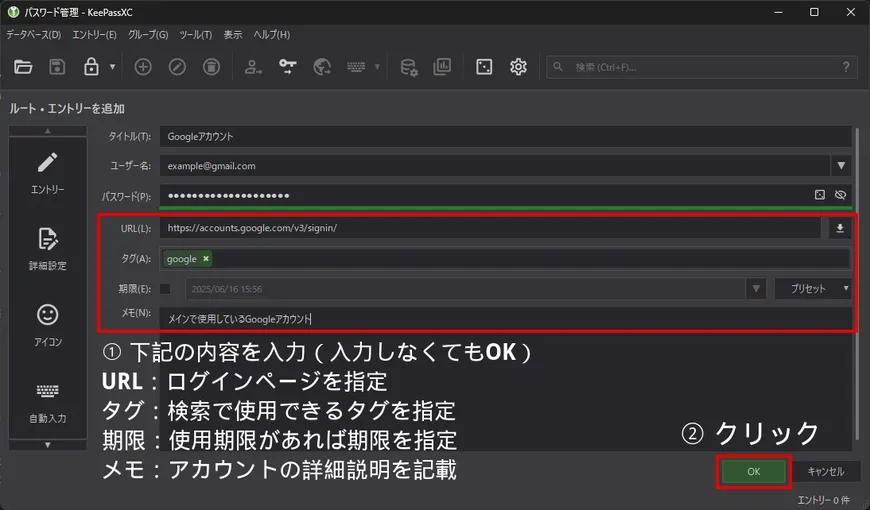Click the download favicon button beside URL
This screenshot has height=510, width=870.
840,228
